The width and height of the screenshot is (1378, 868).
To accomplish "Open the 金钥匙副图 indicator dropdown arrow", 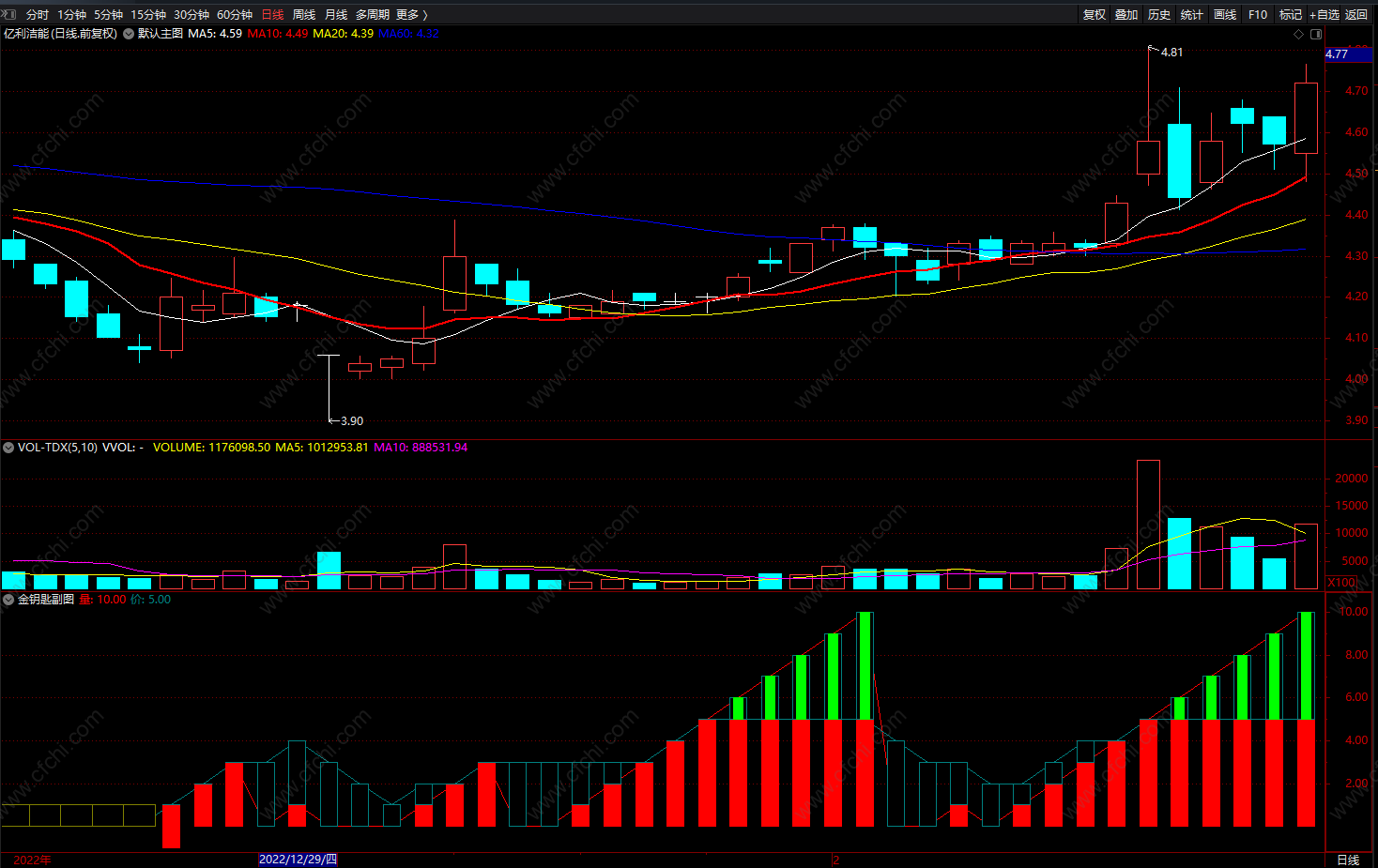I will coord(8,600).
